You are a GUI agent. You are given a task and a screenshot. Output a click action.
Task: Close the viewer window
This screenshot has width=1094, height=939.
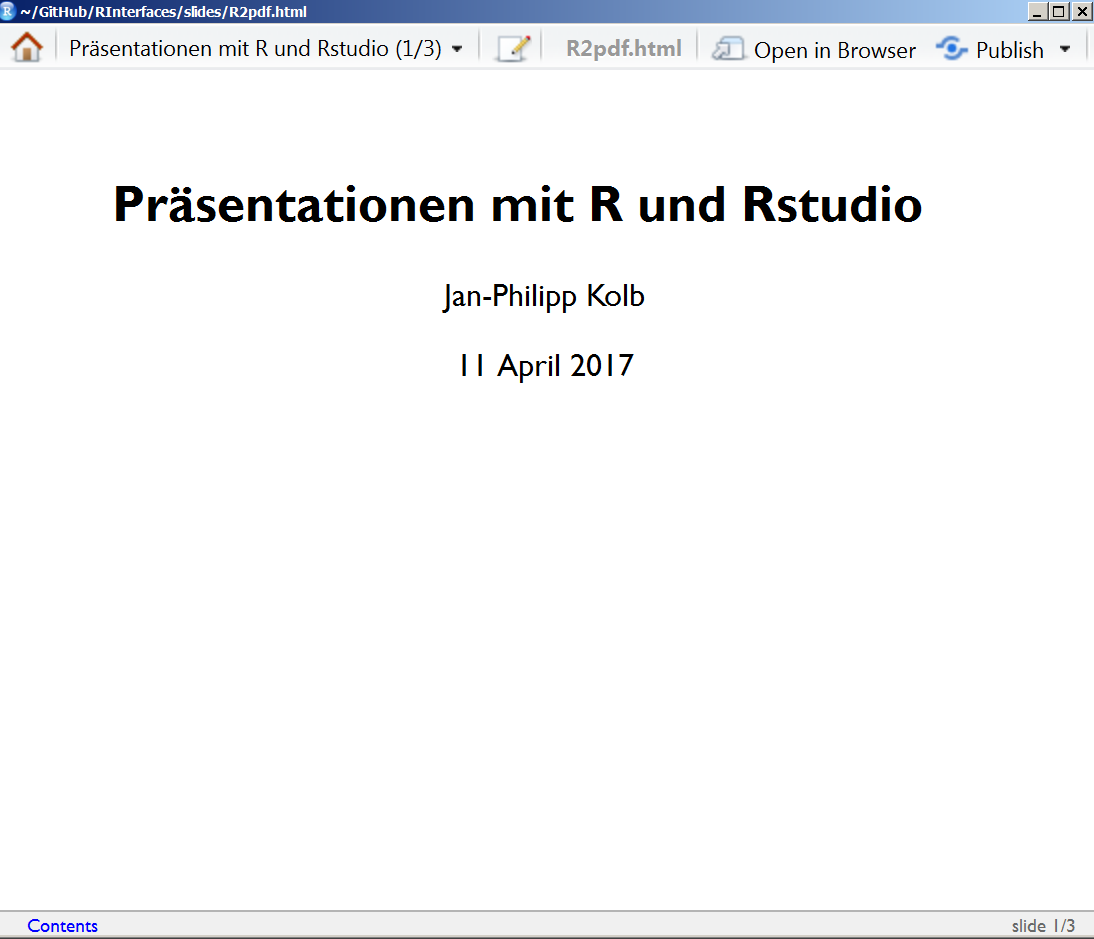1080,11
